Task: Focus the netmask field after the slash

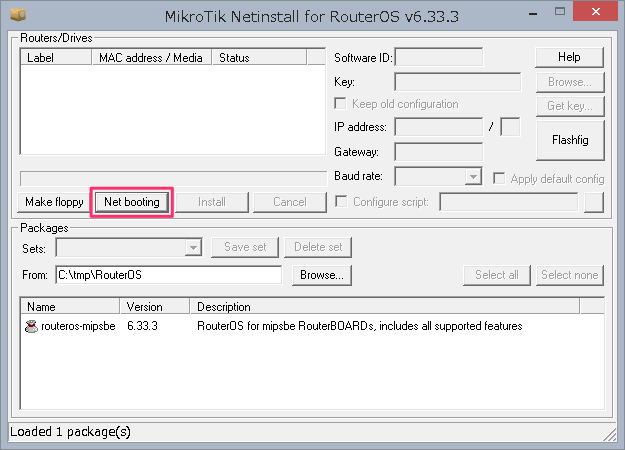Action: (x=510, y=127)
